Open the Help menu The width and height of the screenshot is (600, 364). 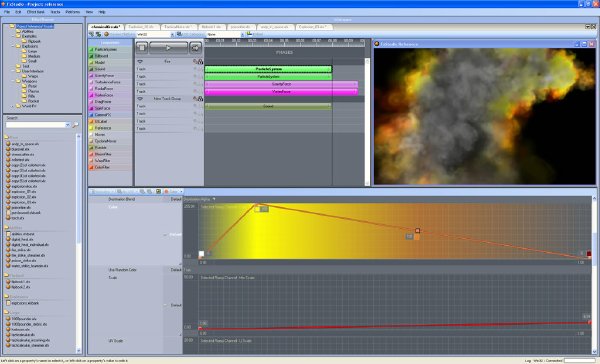pos(102,12)
